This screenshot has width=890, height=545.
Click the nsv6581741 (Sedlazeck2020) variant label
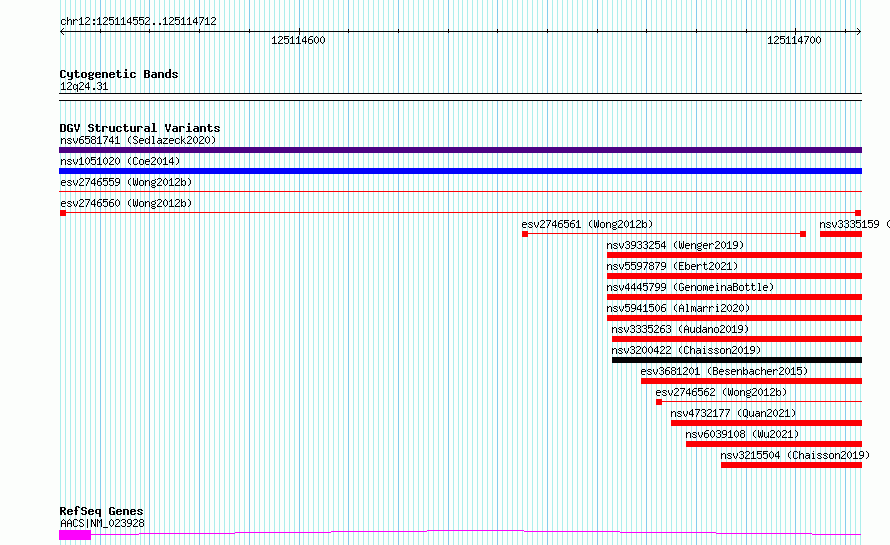[138, 140]
